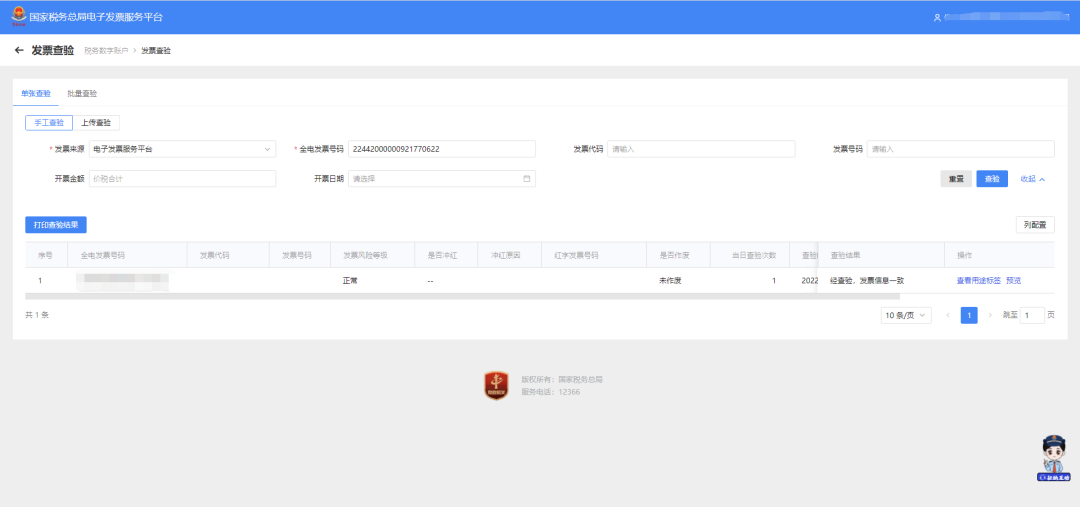
Task: Collapse the search form with 收起
Action: (x=1032, y=179)
